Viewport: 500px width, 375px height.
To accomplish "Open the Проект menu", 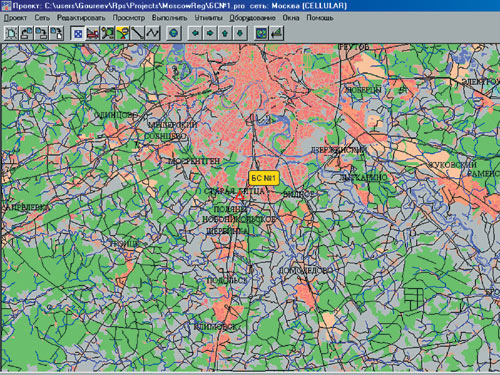I will tap(15, 18).
